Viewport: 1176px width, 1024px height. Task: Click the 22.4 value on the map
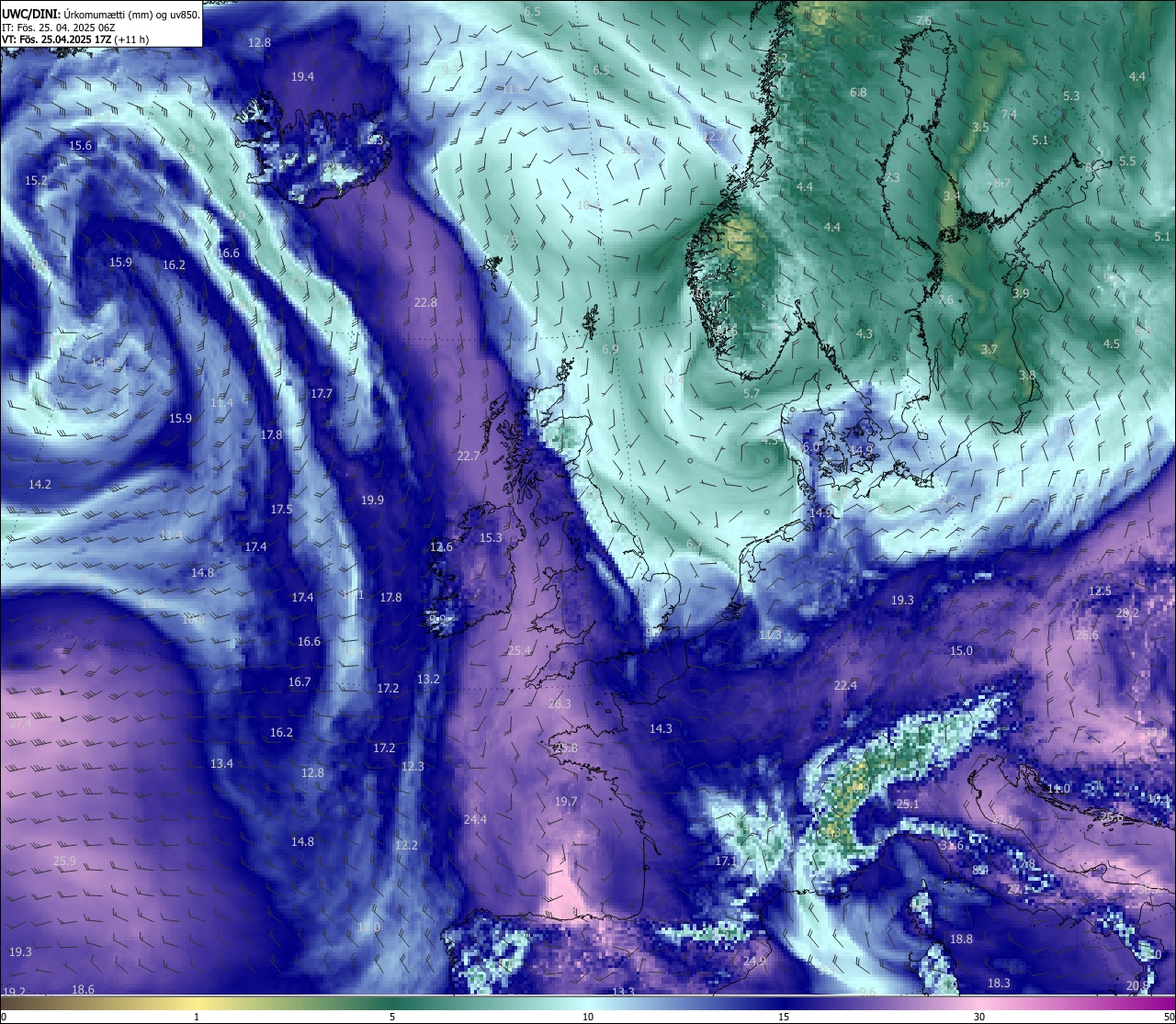tap(845, 686)
